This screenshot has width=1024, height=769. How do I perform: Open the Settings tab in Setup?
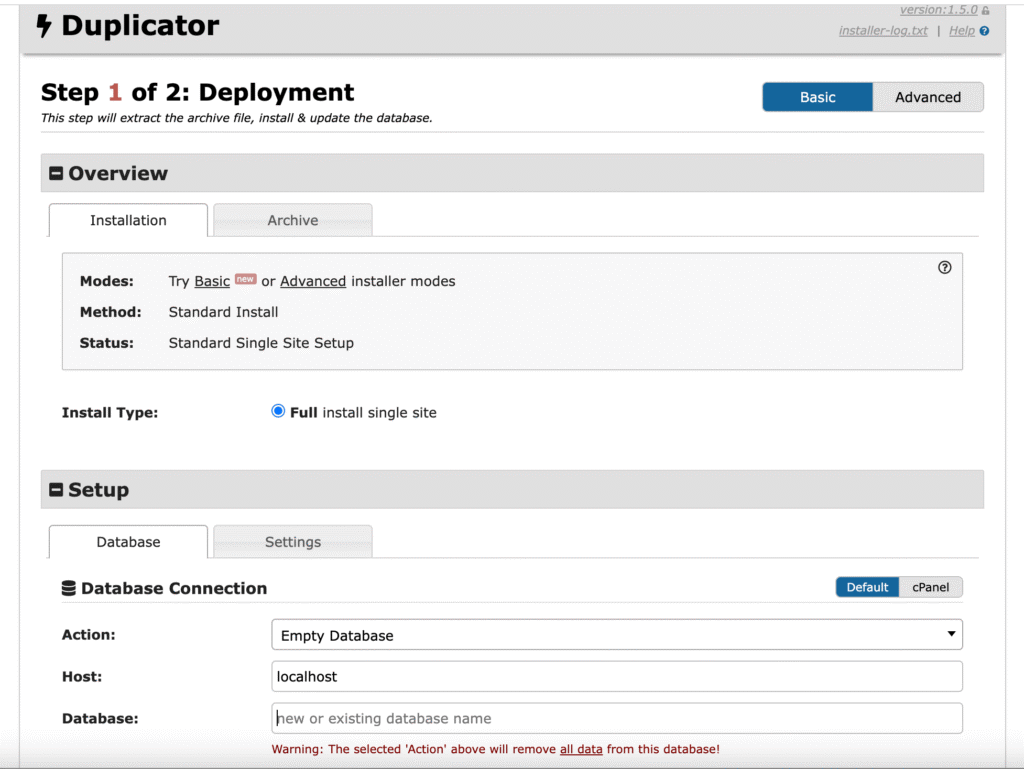[293, 542]
